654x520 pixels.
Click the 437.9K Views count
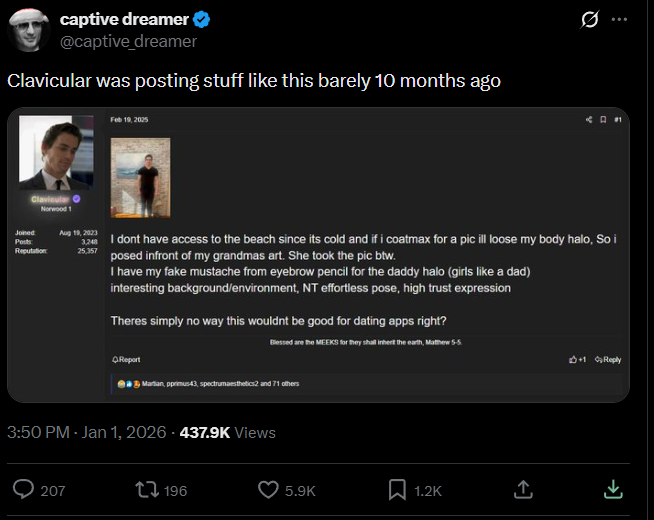coord(227,433)
